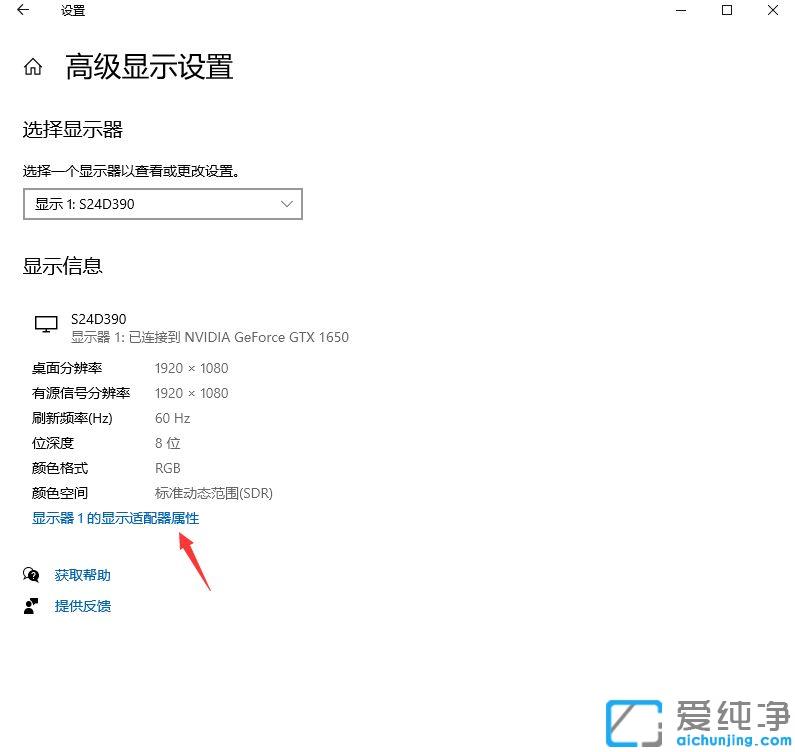The height and width of the screenshot is (752, 795).
Task: Click the 刷新频率(Hz) label
Action: 72,418
